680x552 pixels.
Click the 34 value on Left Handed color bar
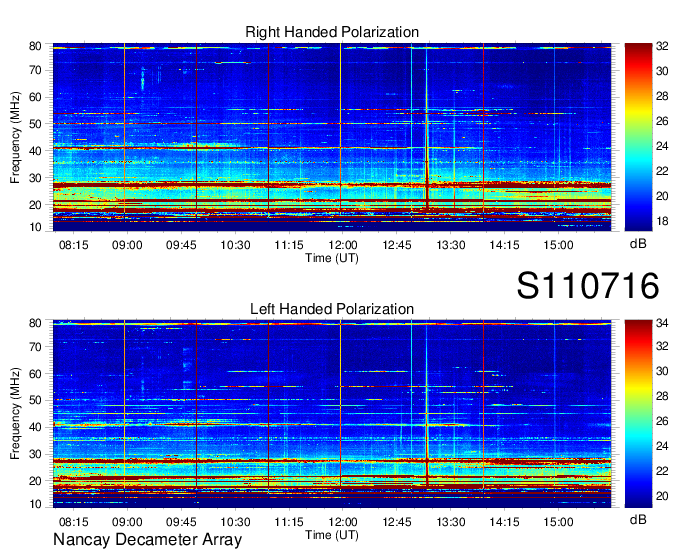point(662,323)
